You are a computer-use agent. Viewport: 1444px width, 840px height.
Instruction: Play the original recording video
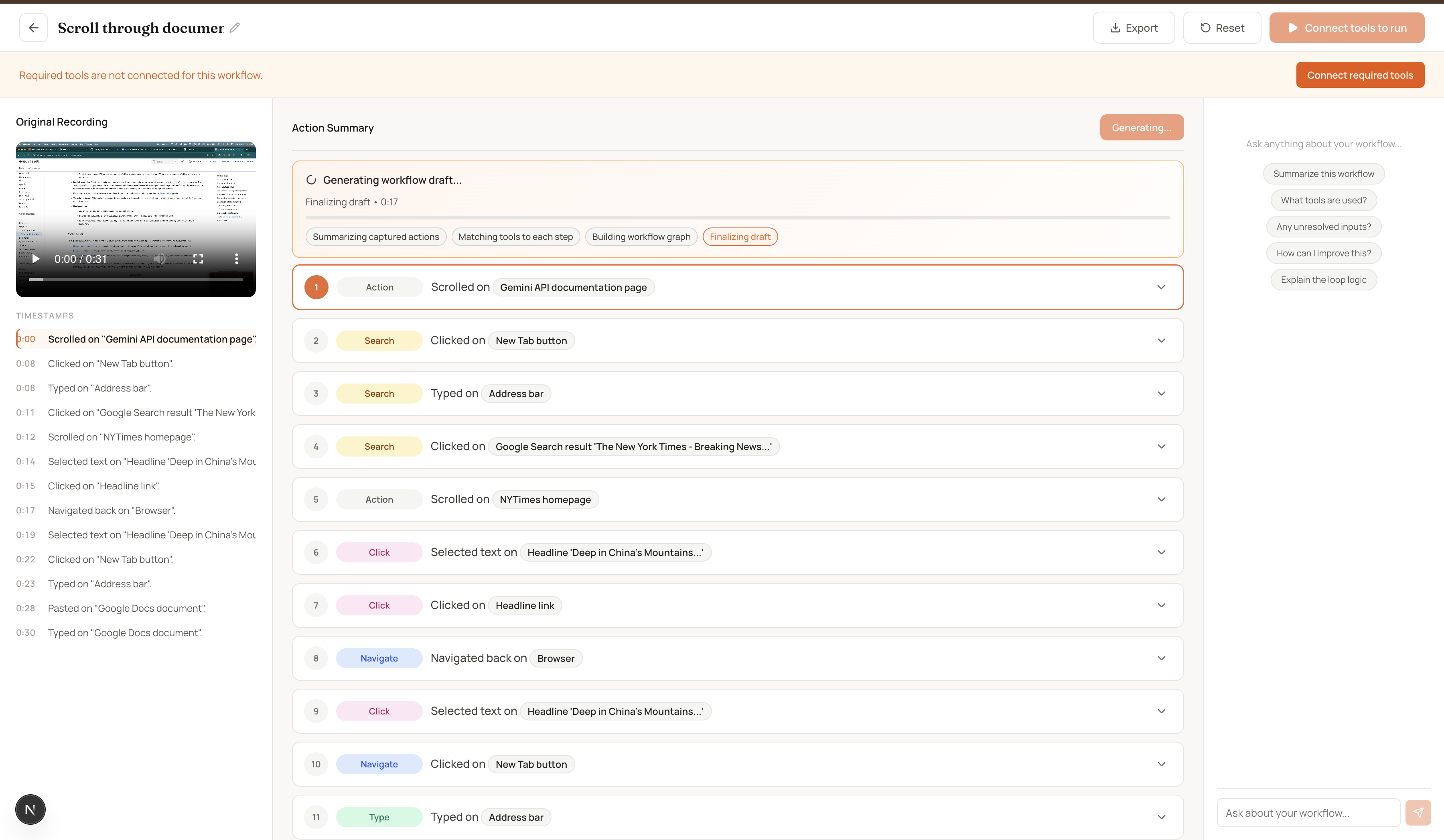(36, 259)
